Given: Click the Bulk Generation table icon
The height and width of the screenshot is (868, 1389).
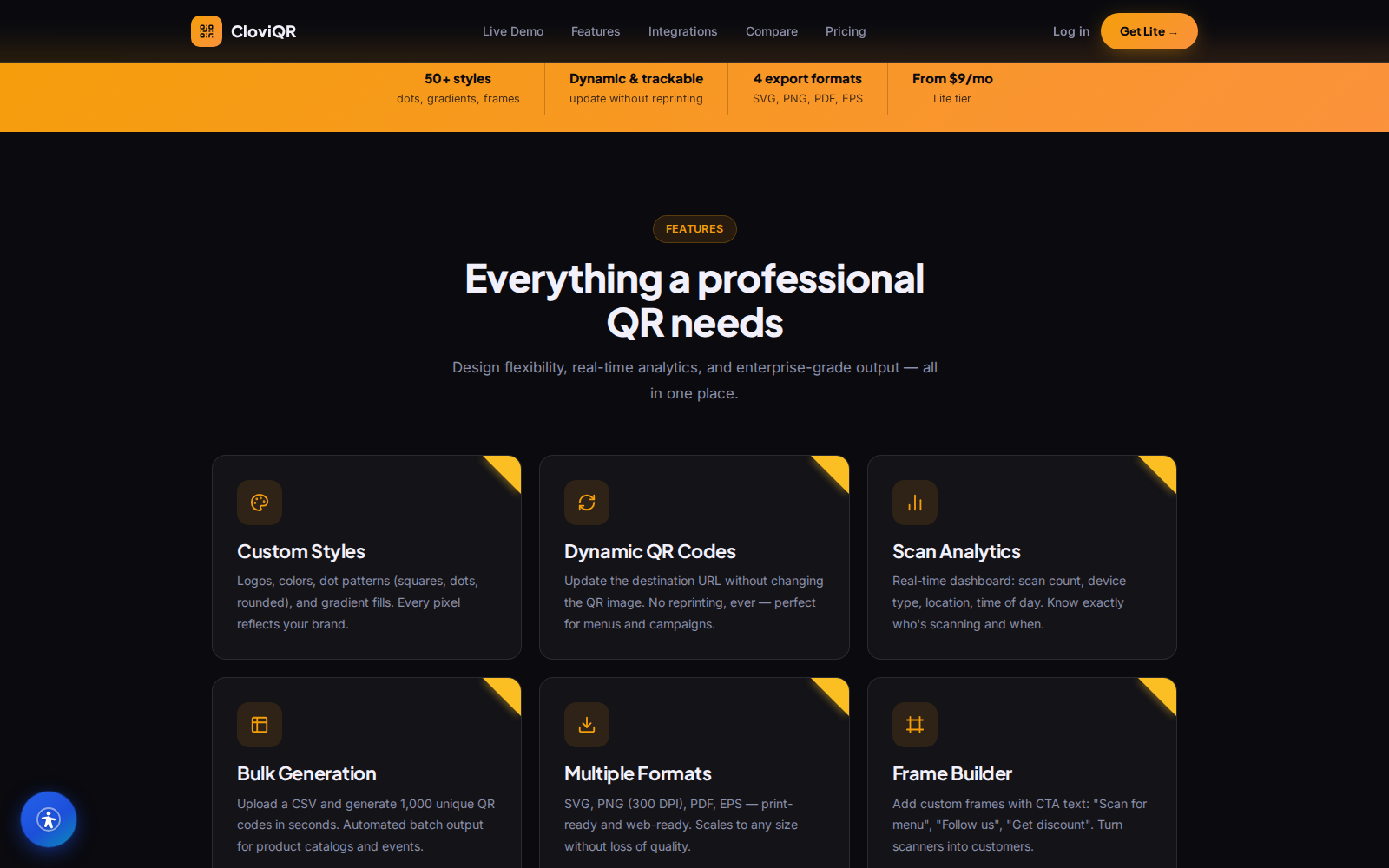Looking at the screenshot, I should point(260,725).
